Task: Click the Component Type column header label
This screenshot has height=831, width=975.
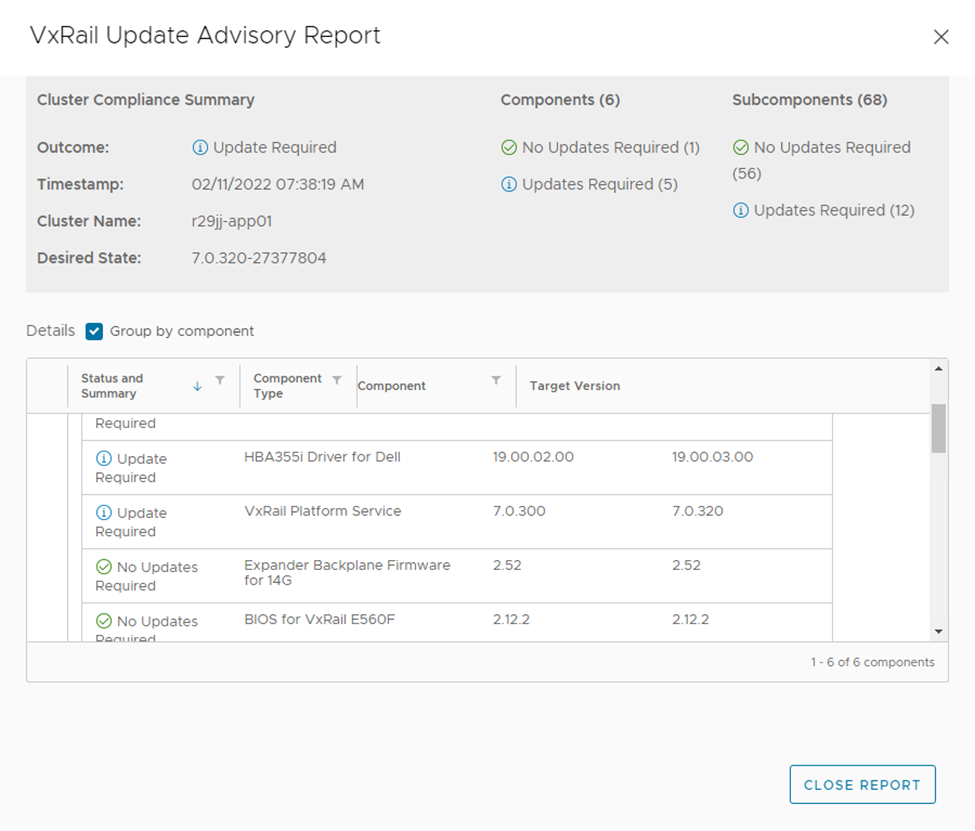Action: click(287, 386)
